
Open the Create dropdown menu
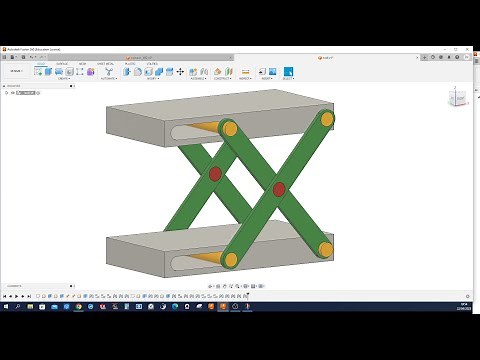[64, 79]
